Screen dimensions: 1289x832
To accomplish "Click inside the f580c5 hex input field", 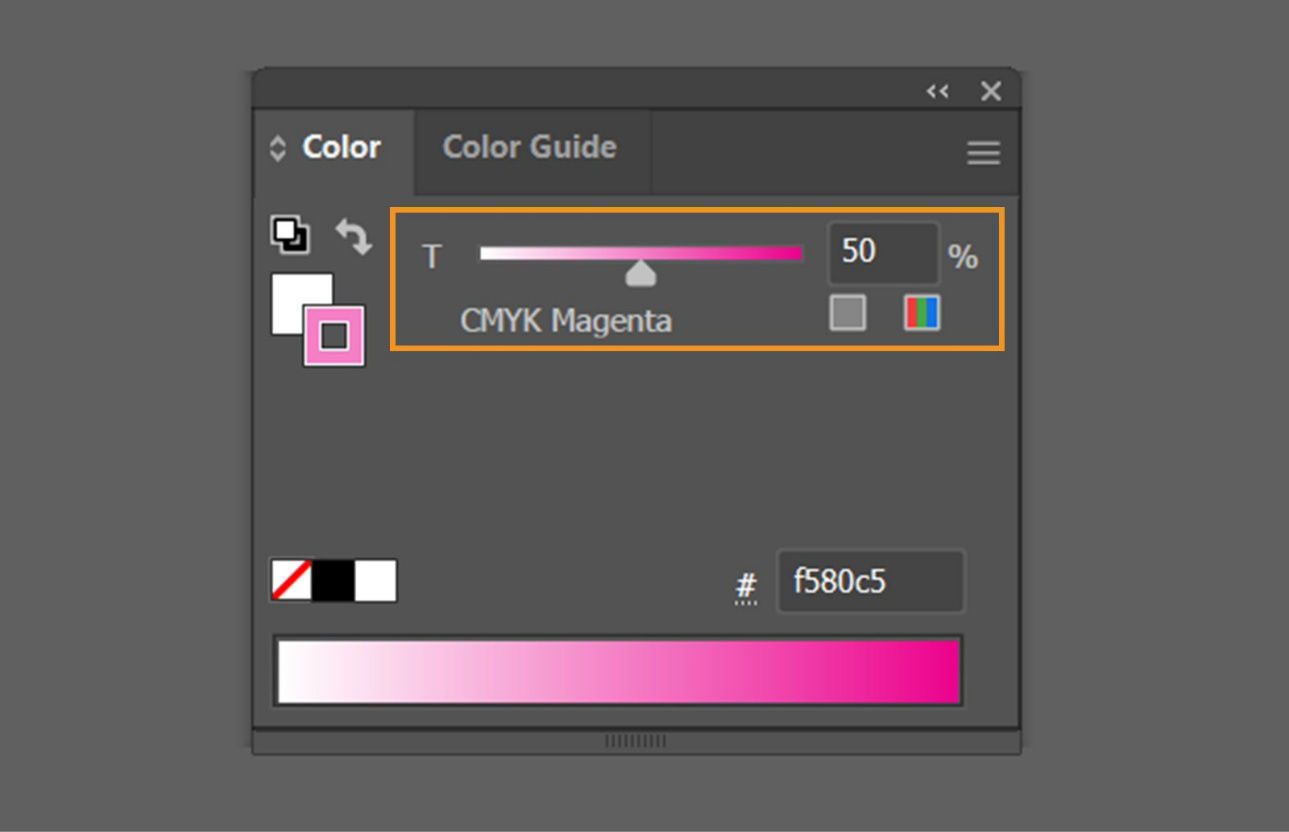I will pos(868,581).
